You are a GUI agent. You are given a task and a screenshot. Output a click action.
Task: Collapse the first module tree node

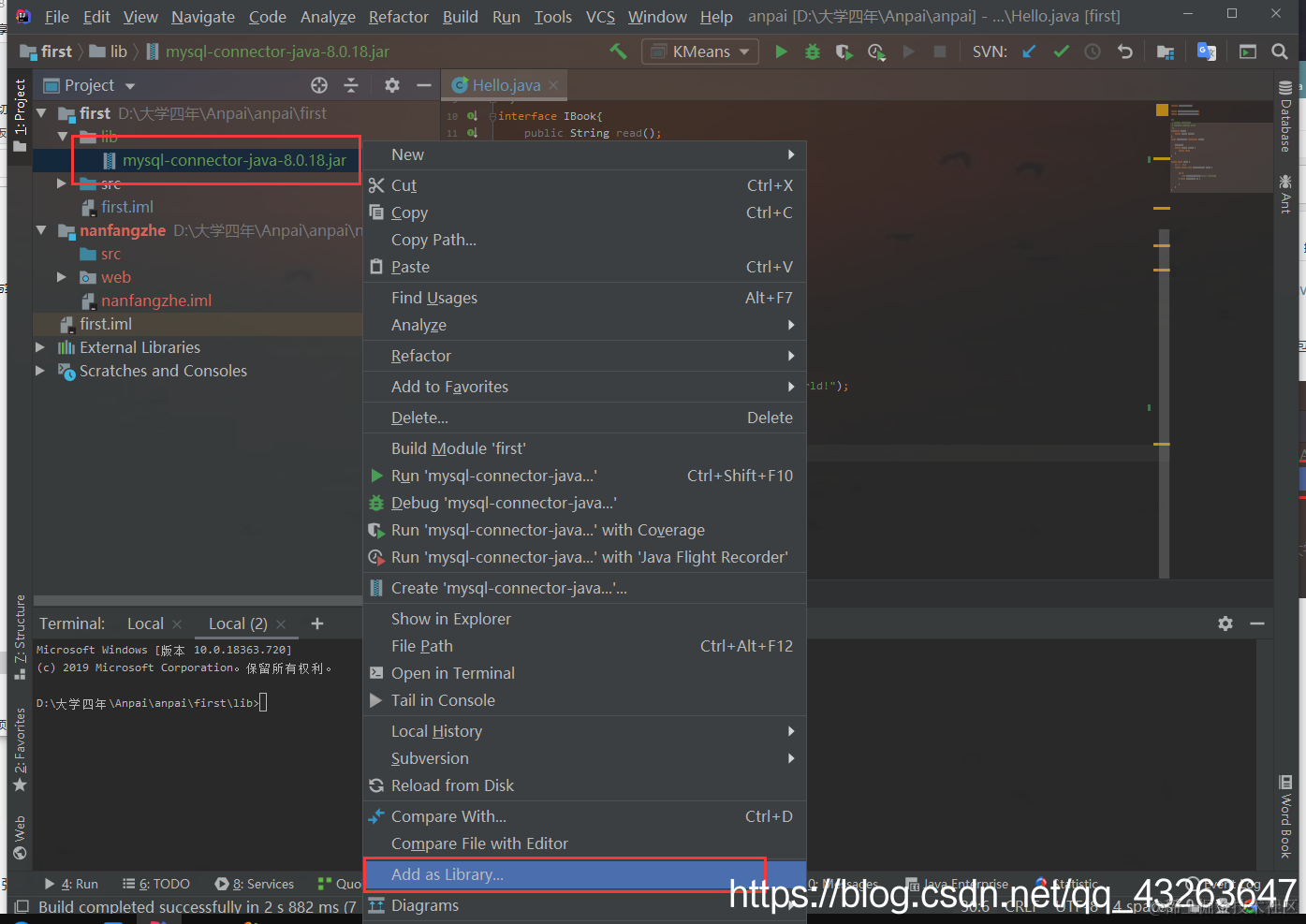tap(41, 113)
